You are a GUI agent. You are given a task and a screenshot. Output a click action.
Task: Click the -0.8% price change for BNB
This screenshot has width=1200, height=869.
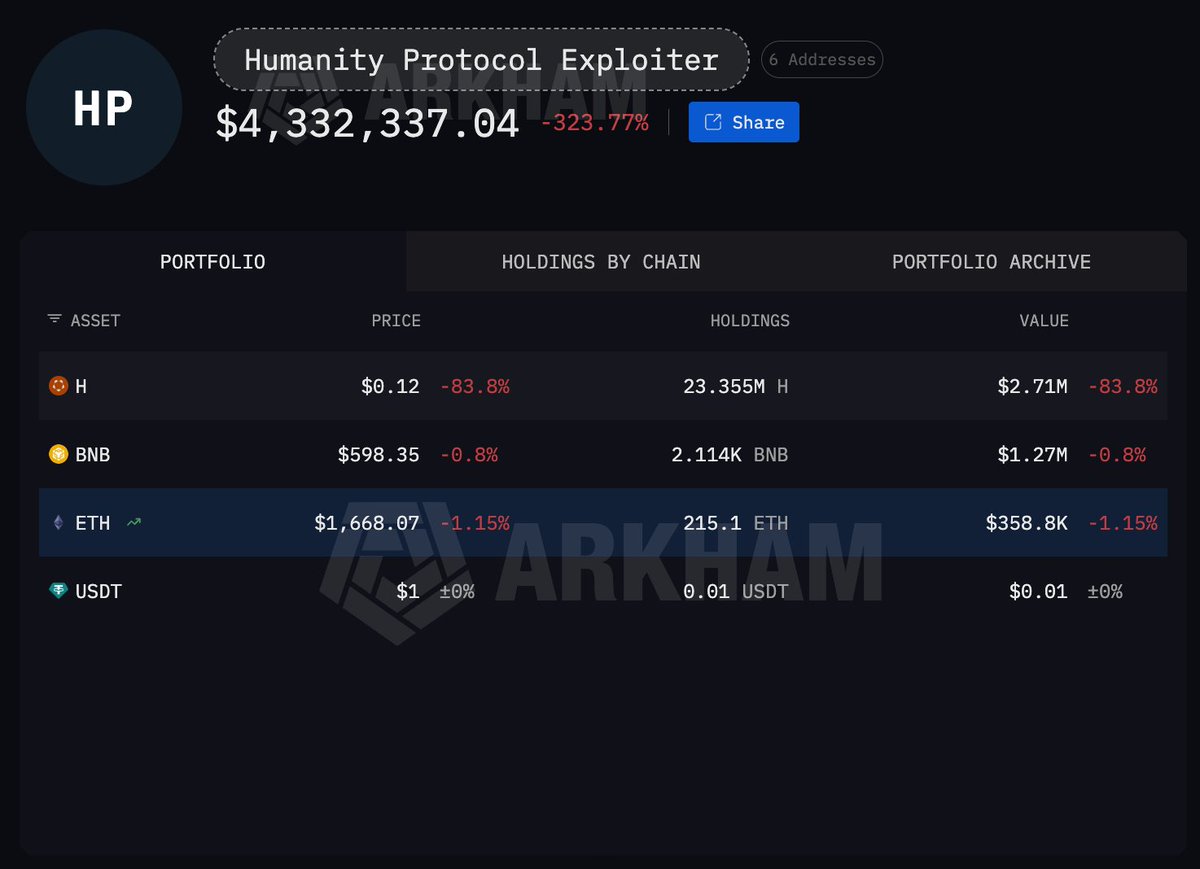point(469,455)
